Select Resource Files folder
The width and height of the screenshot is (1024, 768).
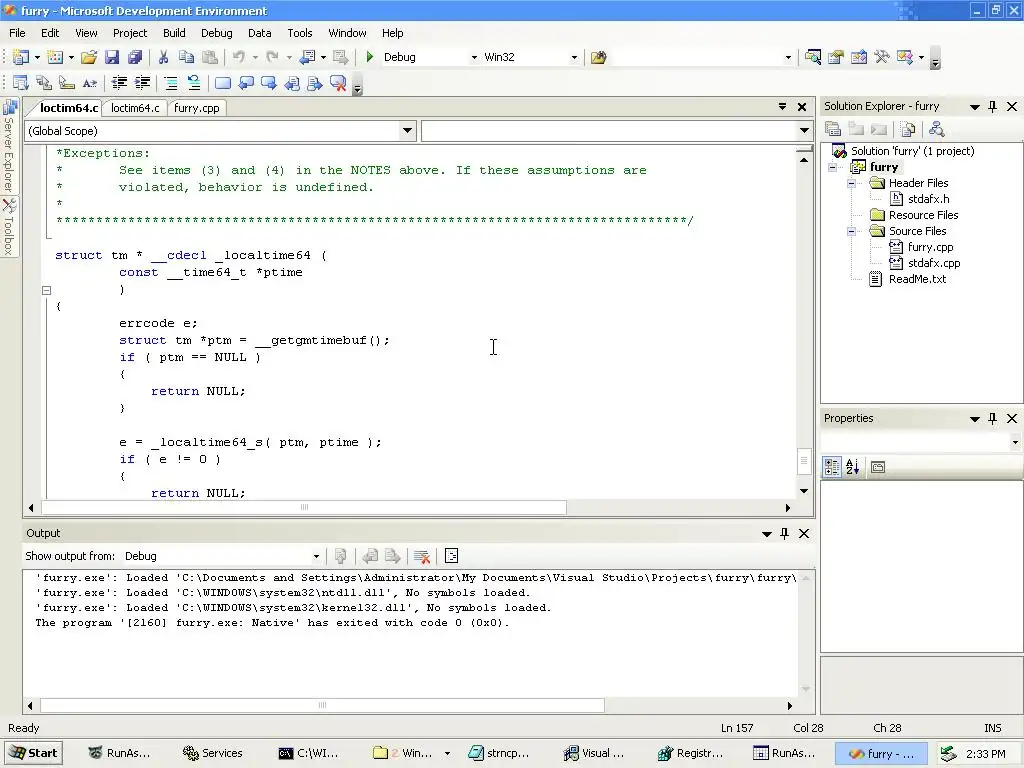[x=923, y=215]
